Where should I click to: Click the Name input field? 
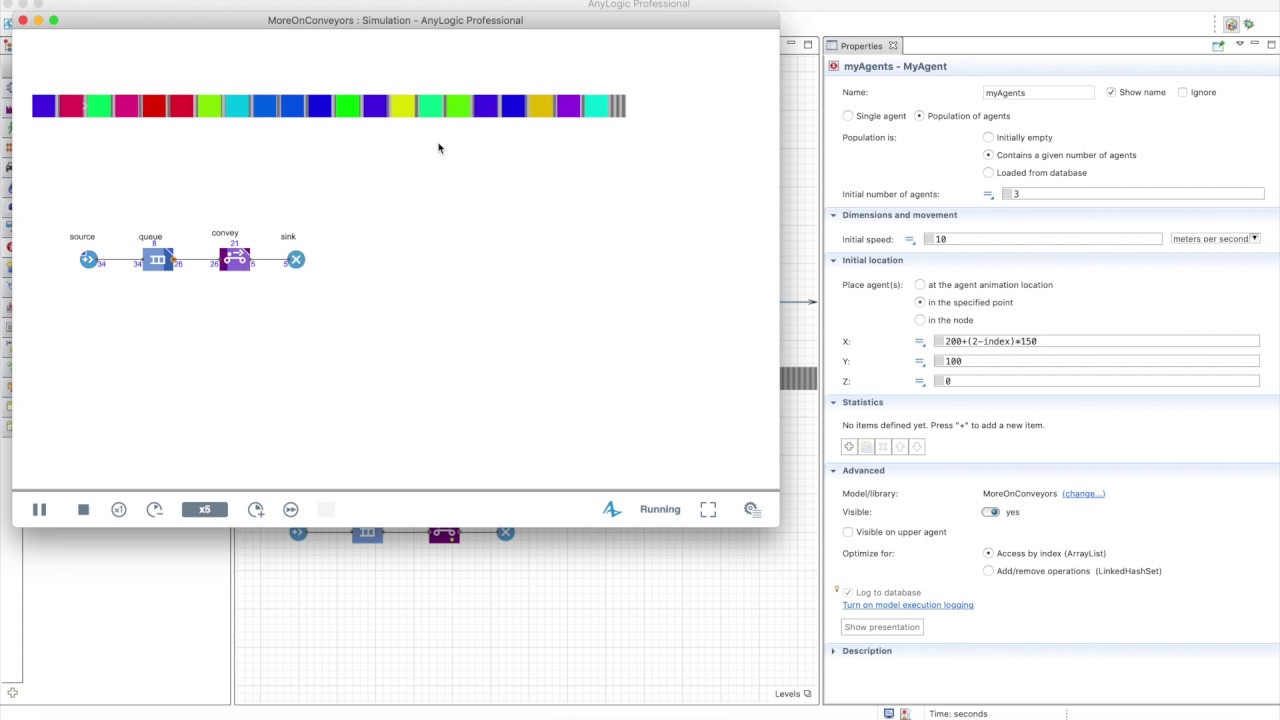[x=1039, y=93]
